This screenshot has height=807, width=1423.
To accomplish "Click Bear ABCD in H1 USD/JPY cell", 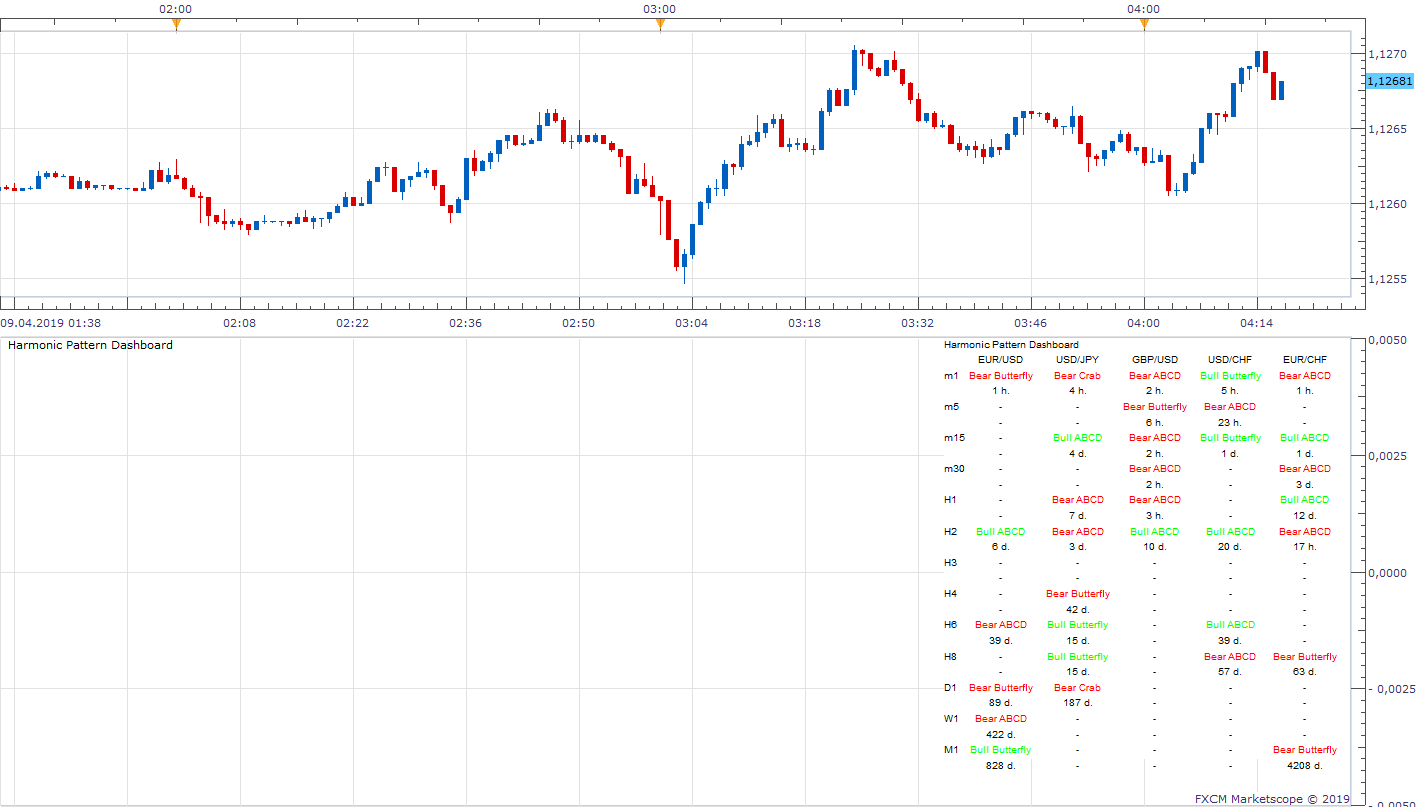I will click(x=1077, y=500).
